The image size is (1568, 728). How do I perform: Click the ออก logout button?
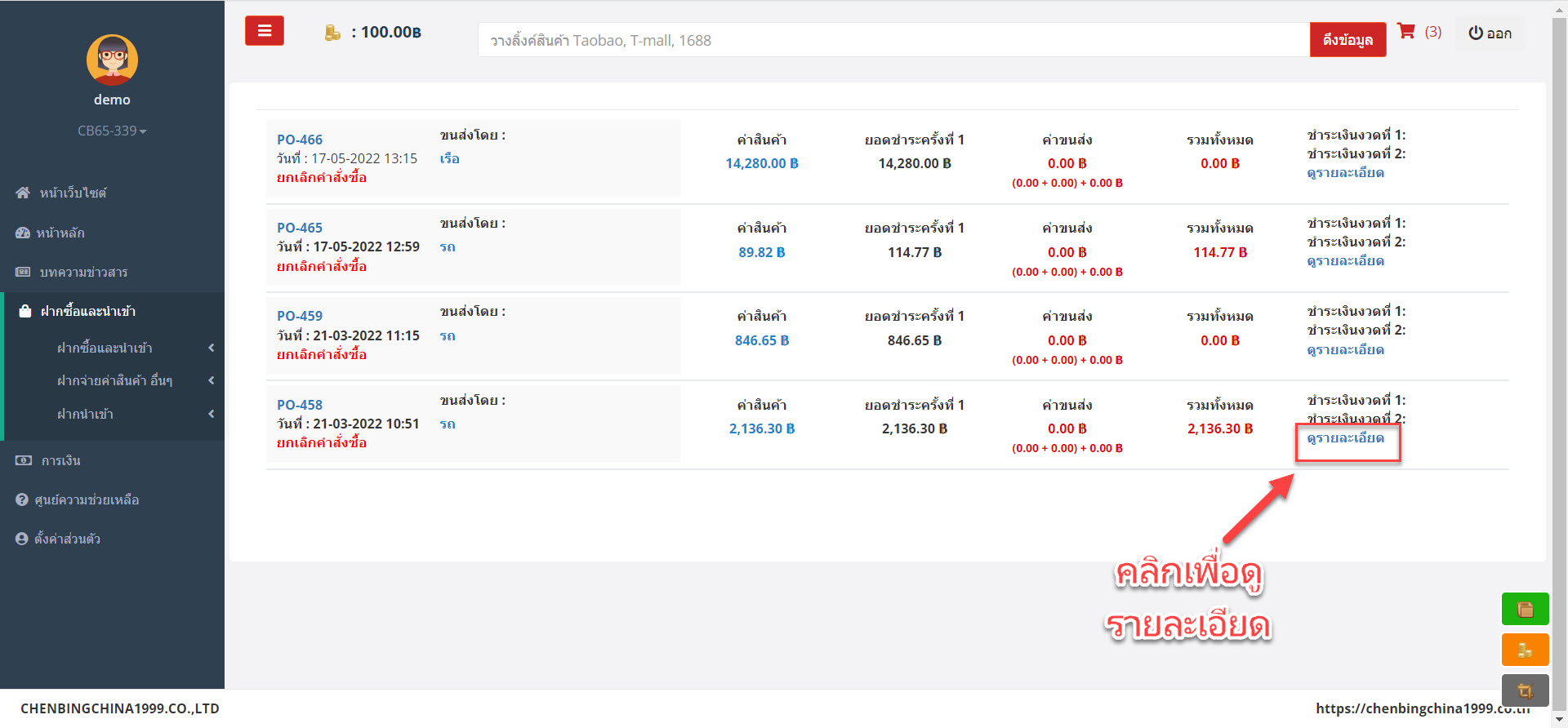coord(1490,33)
